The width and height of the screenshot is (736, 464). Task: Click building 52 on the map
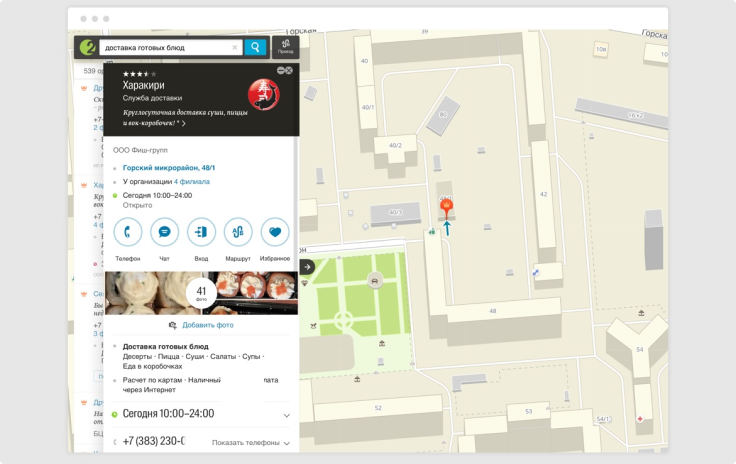[x=378, y=408]
